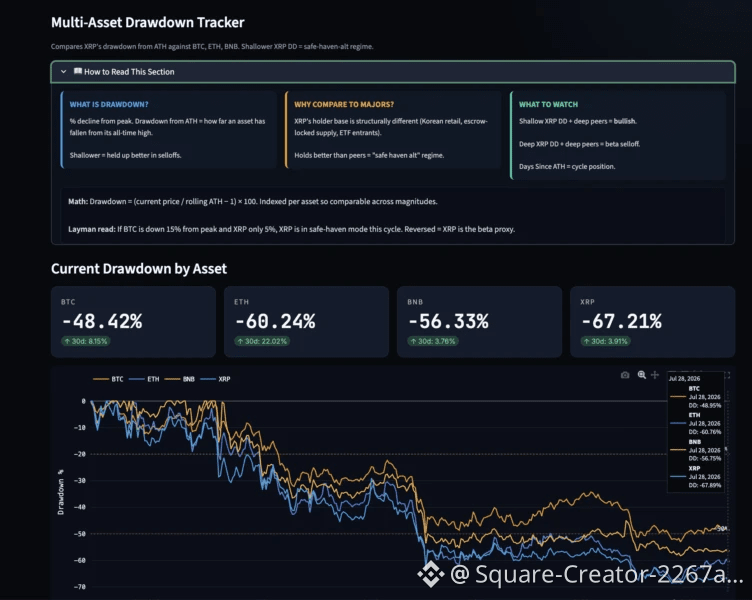Click the Jul 28, 2026 tooltip date header
This screenshot has height=600, width=752.
(x=684, y=378)
